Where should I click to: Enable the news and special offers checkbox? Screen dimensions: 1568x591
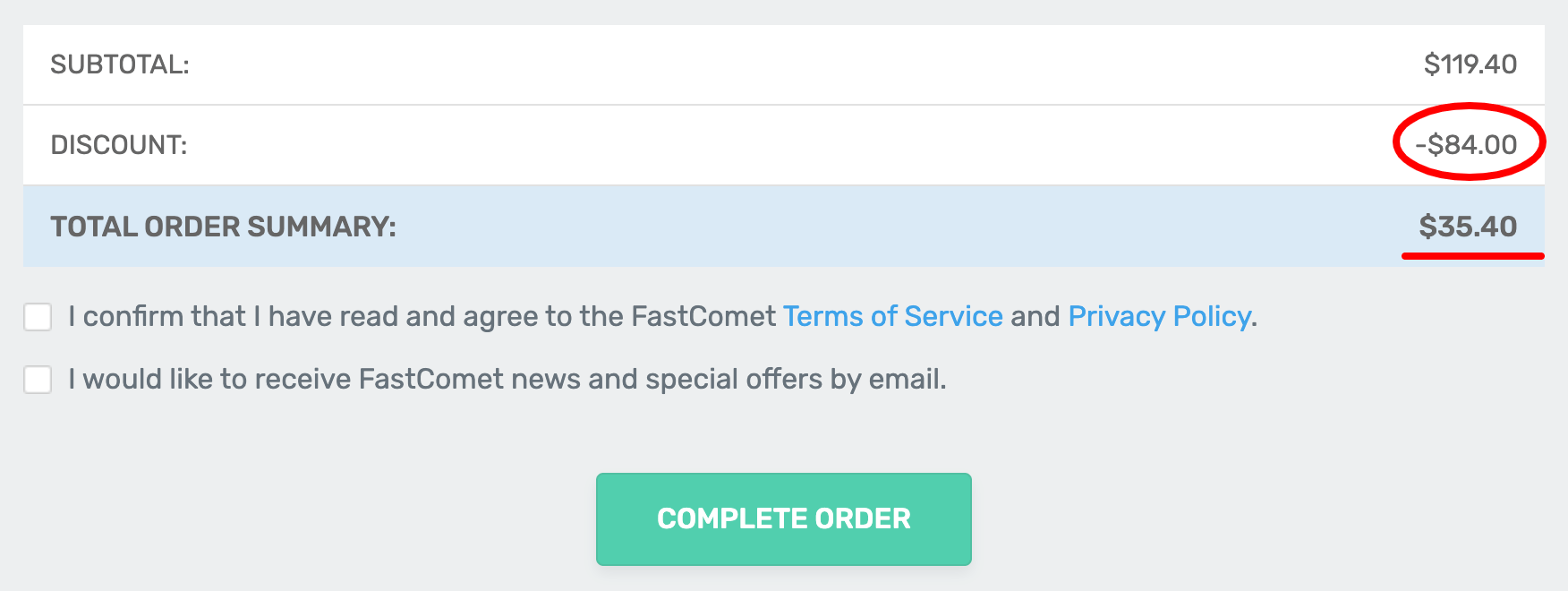(x=37, y=379)
